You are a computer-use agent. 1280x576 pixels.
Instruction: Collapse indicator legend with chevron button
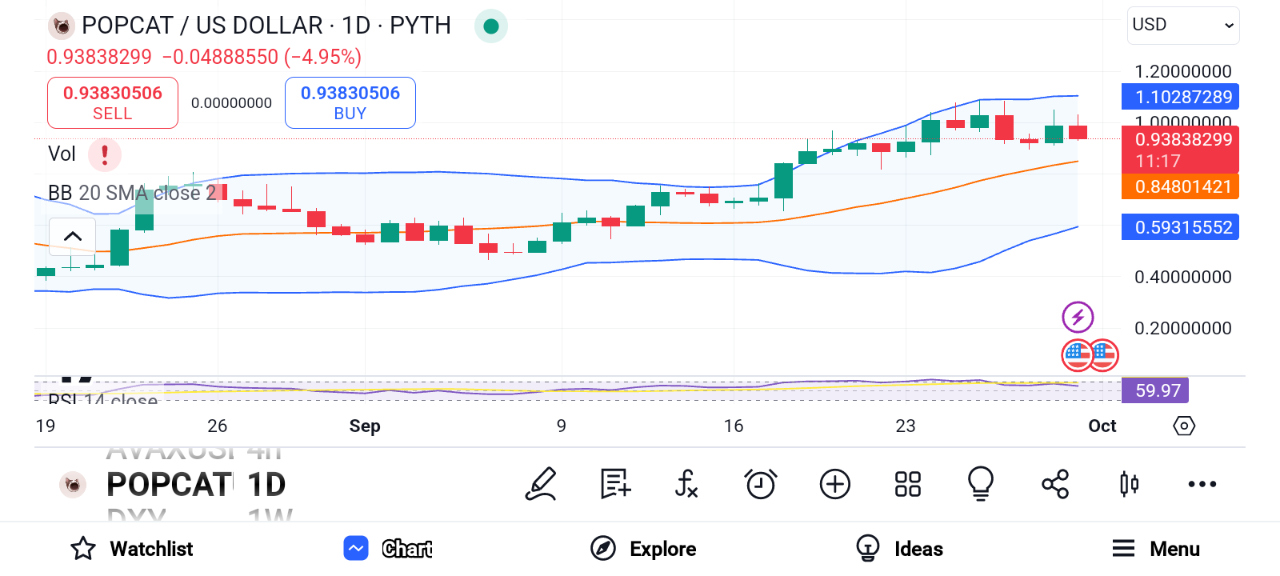point(72,237)
